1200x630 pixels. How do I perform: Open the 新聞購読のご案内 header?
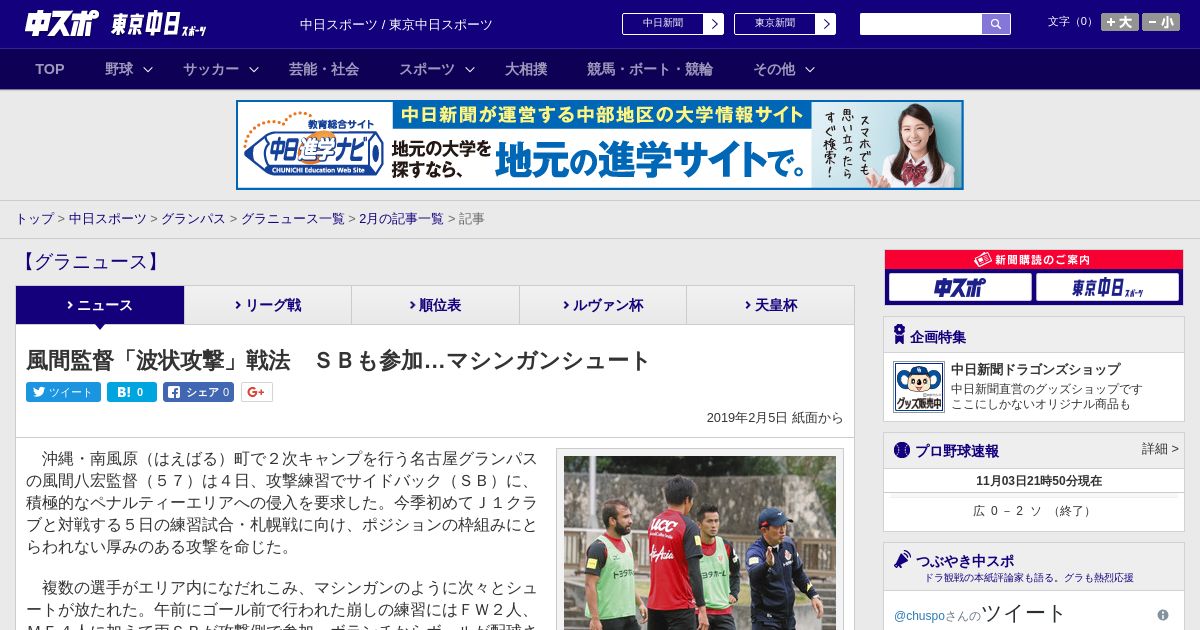point(1034,259)
